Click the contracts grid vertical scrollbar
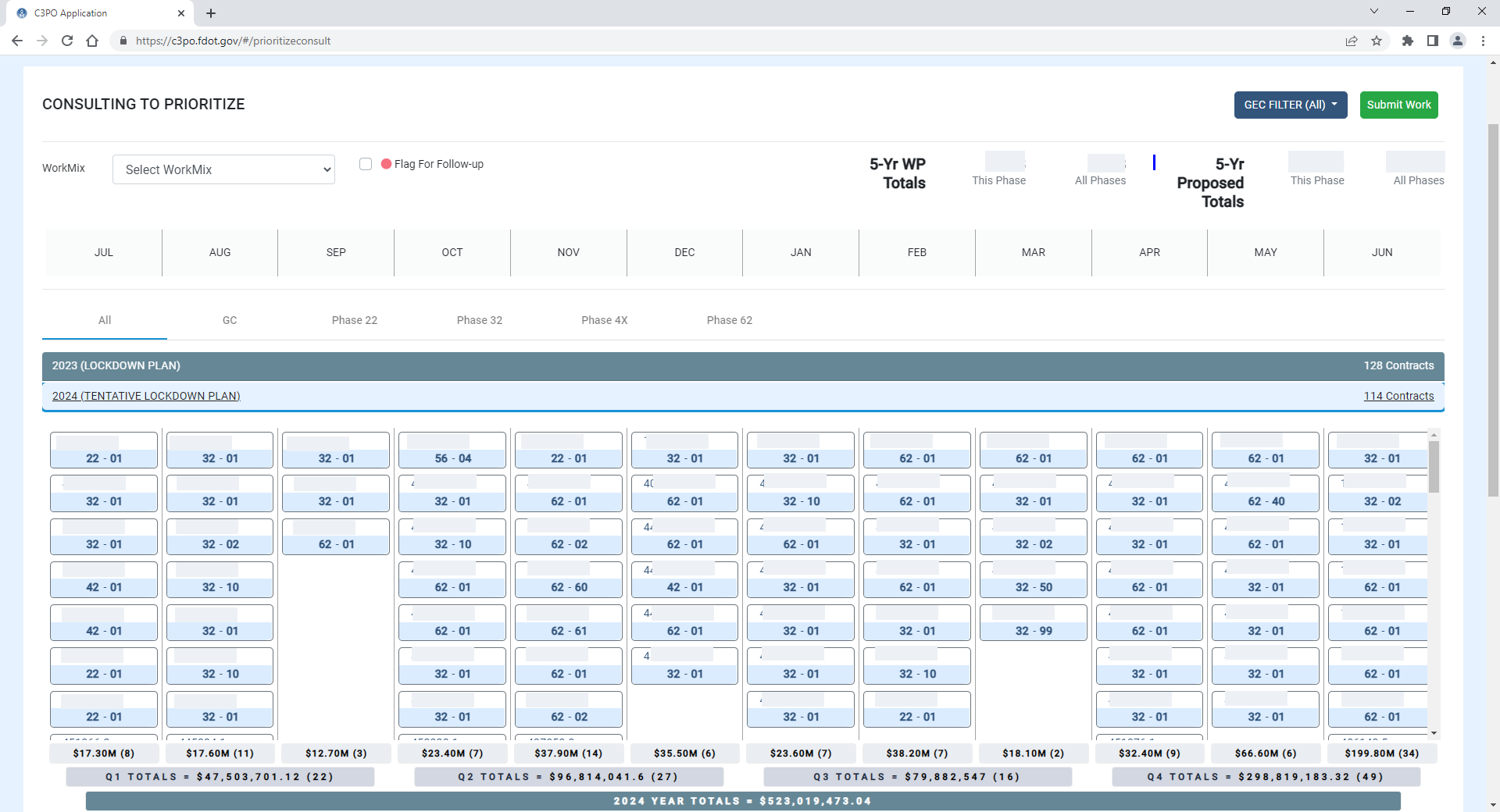 tap(1434, 467)
